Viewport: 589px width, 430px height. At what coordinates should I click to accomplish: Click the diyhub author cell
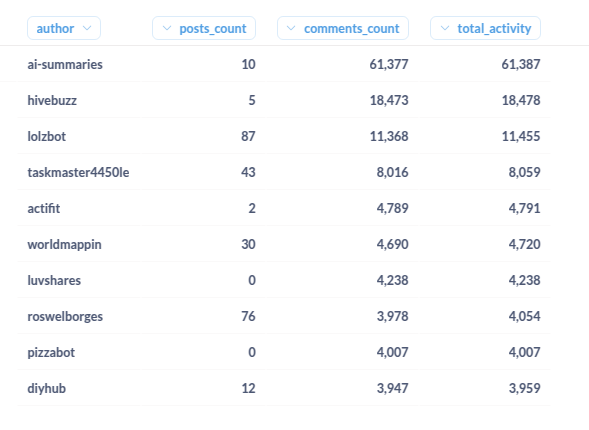(47, 389)
